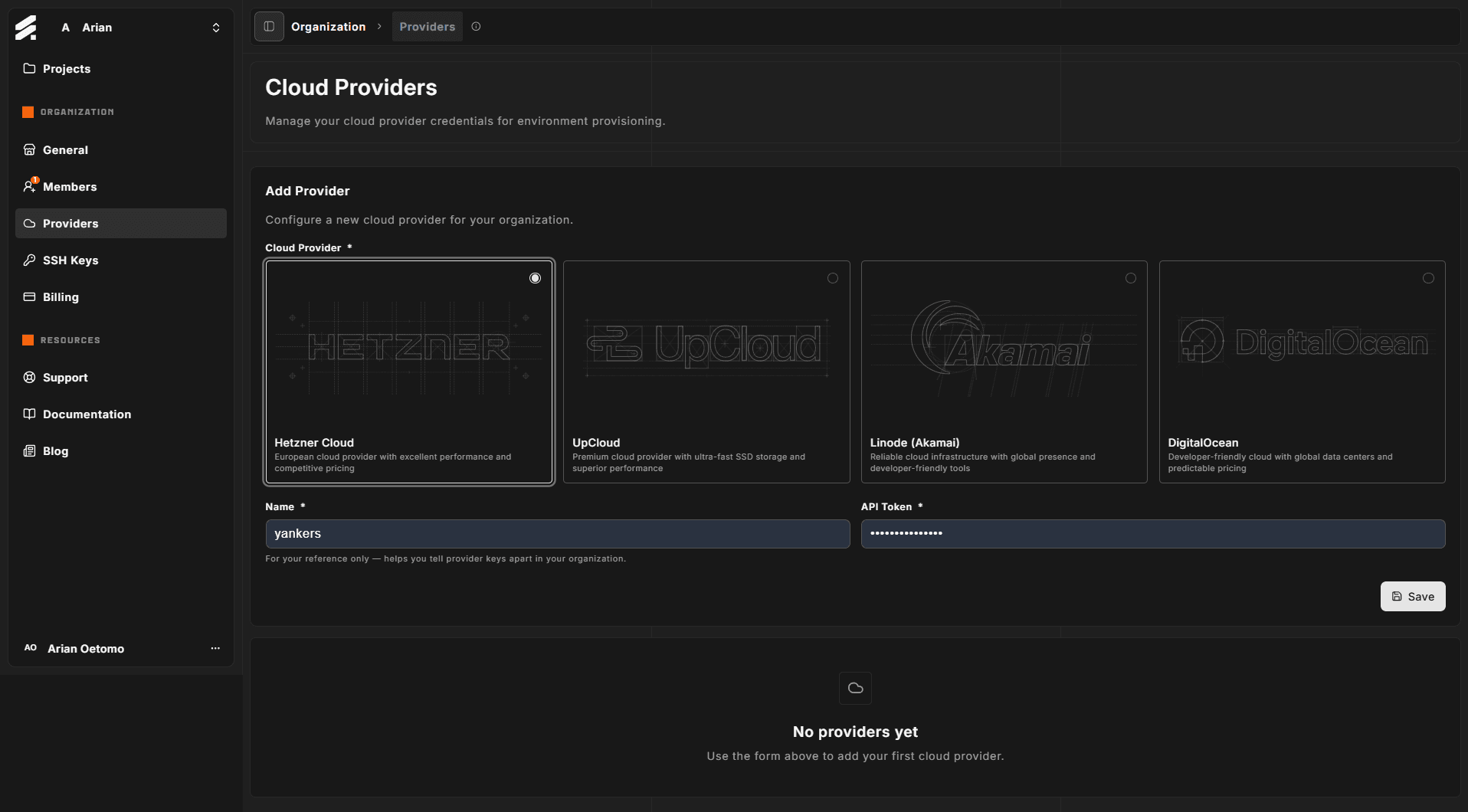Click the newspaper icon beside Blog

pyautogui.click(x=29, y=451)
